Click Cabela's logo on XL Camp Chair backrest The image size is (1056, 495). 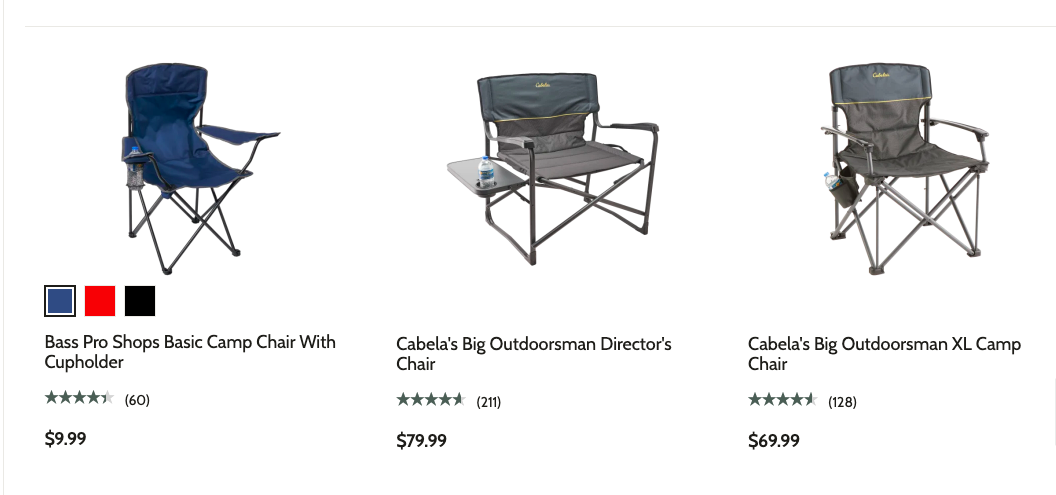pyautogui.click(x=881, y=74)
